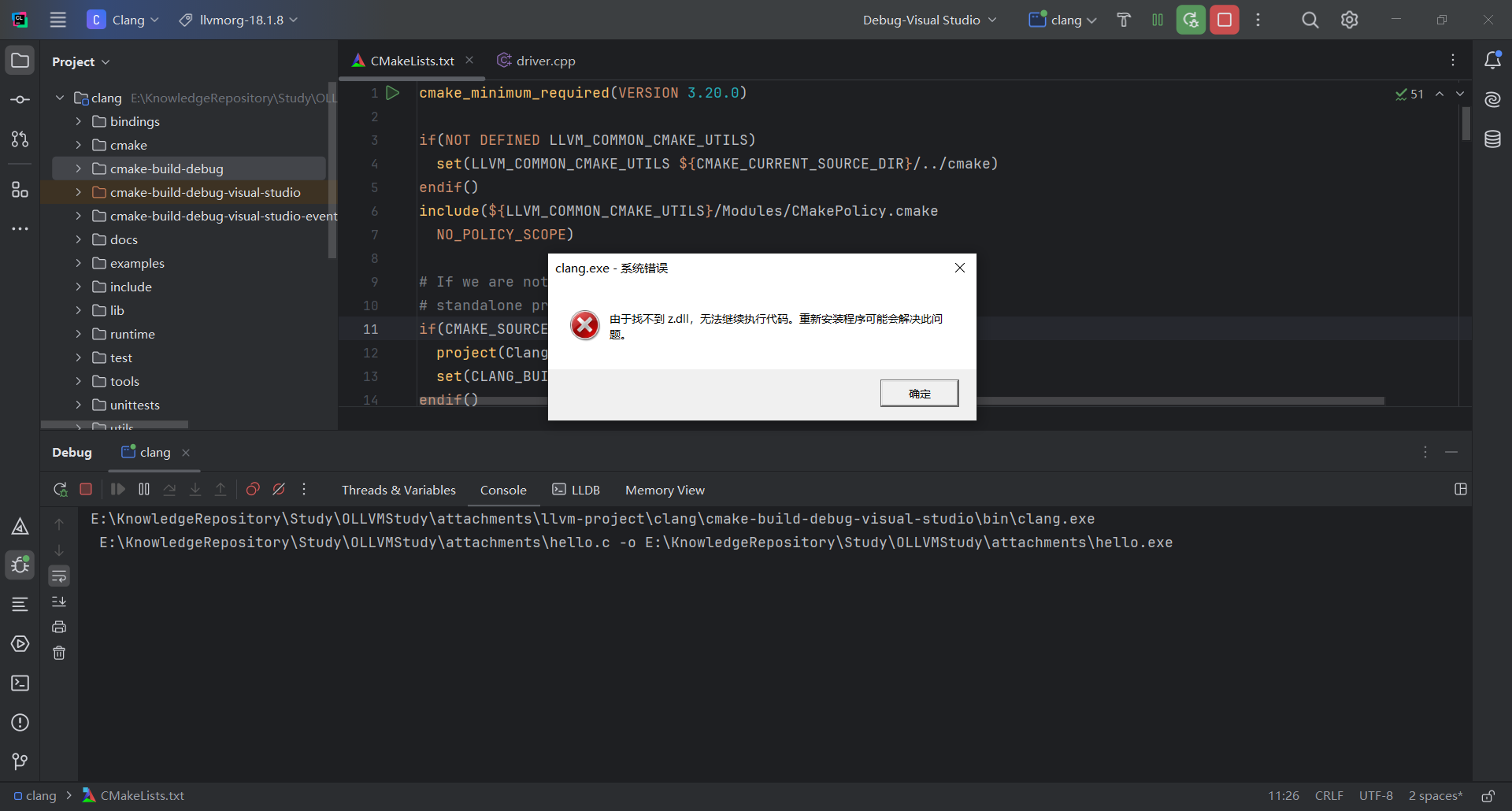The image size is (1512, 811).
Task: Open the Project tool window icon
Action: tap(20, 61)
